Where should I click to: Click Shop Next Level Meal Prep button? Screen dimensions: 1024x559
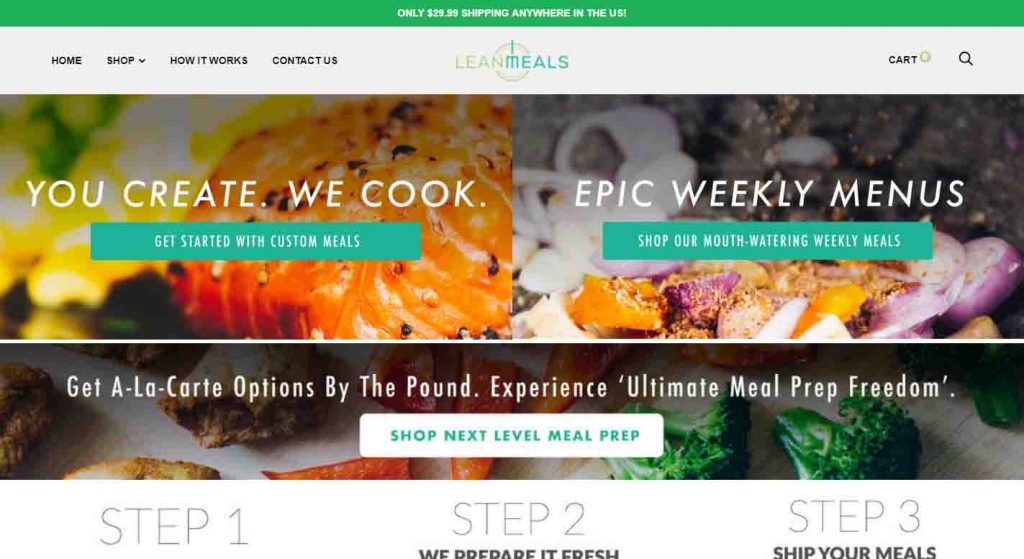pyautogui.click(x=511, y=435)
